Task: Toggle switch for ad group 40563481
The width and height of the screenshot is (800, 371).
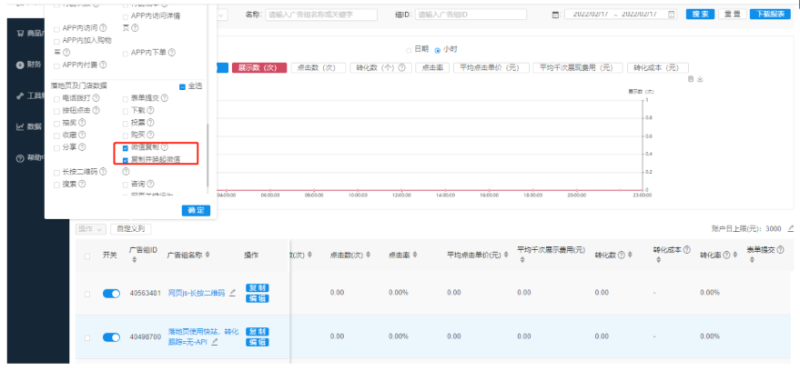Action: [x=111, y=293]
